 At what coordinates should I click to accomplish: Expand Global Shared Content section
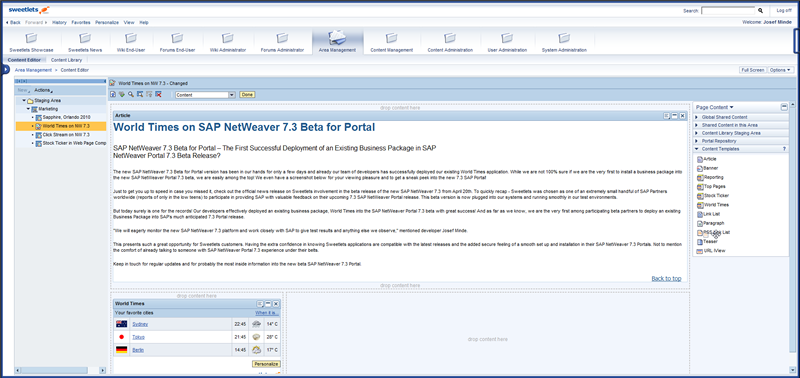click(x=697, y=117)
